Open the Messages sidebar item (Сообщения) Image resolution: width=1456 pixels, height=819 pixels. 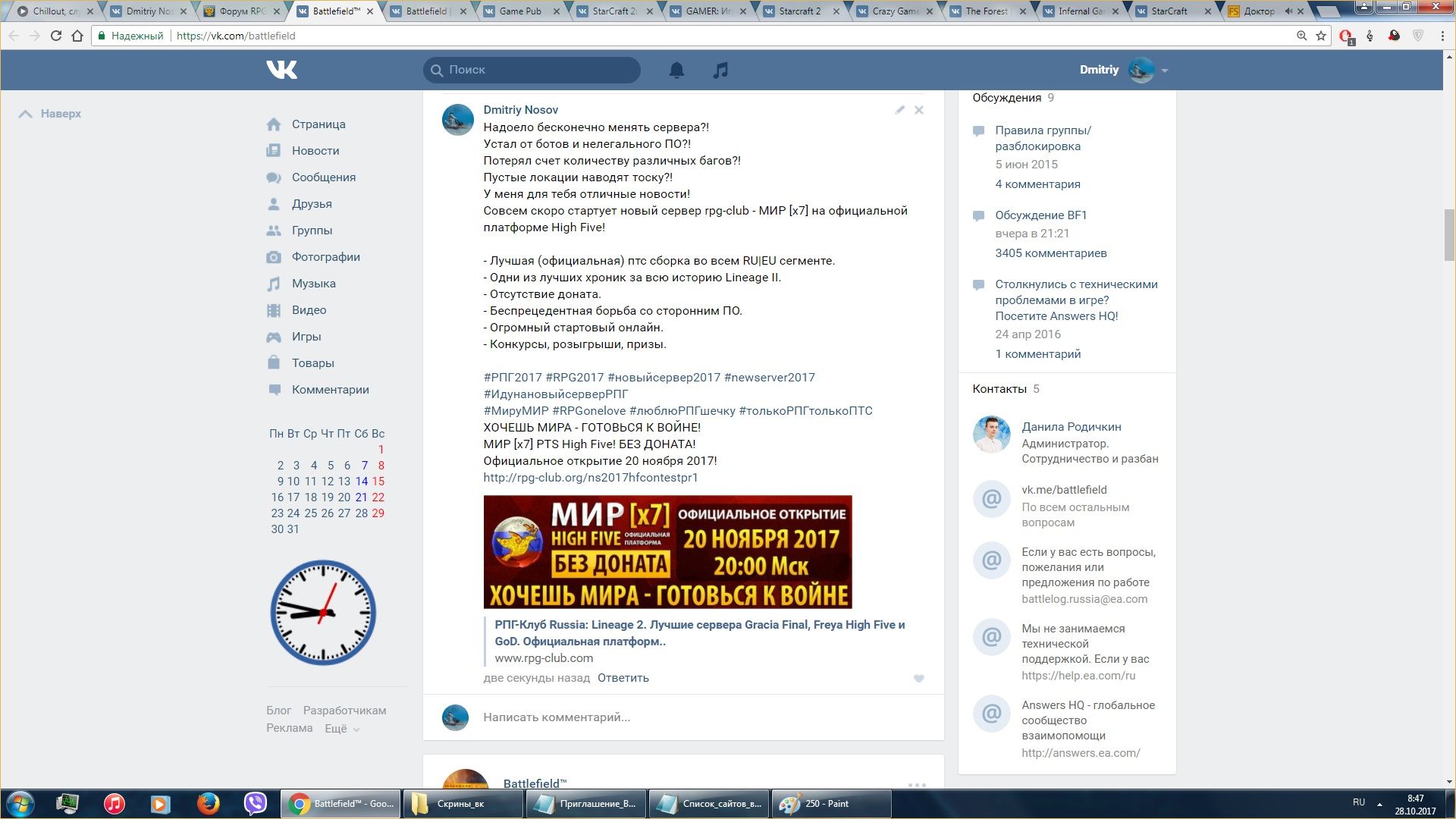[x=323, y=177]
